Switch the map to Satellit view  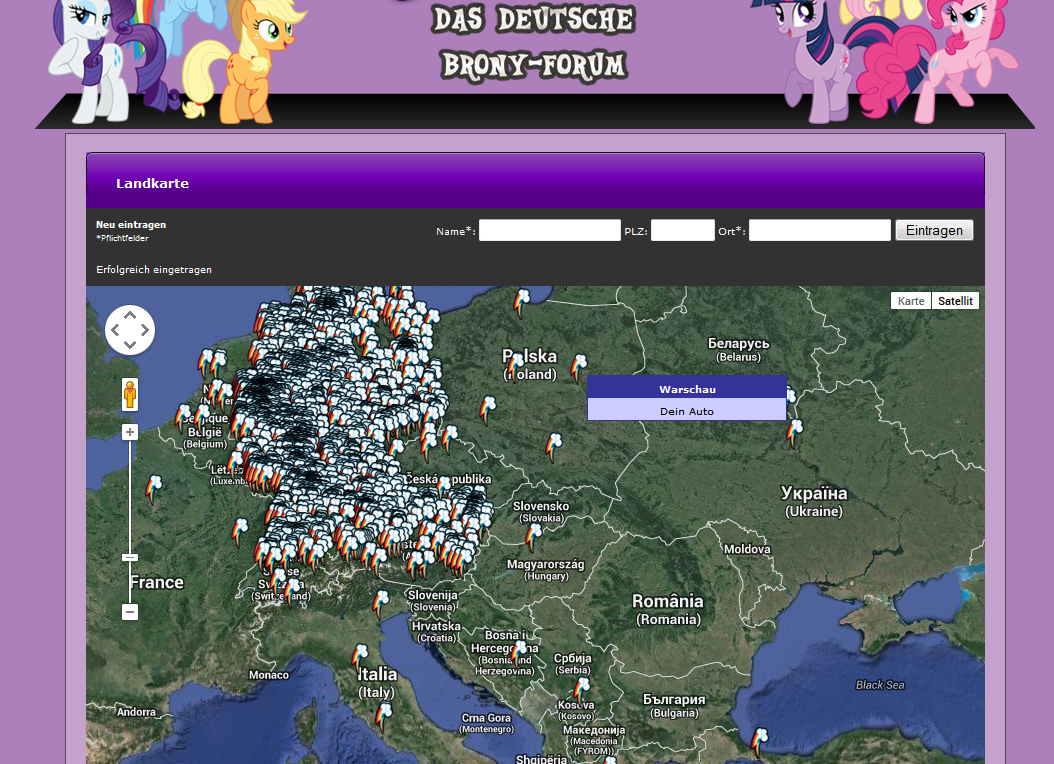pos(955,301)
